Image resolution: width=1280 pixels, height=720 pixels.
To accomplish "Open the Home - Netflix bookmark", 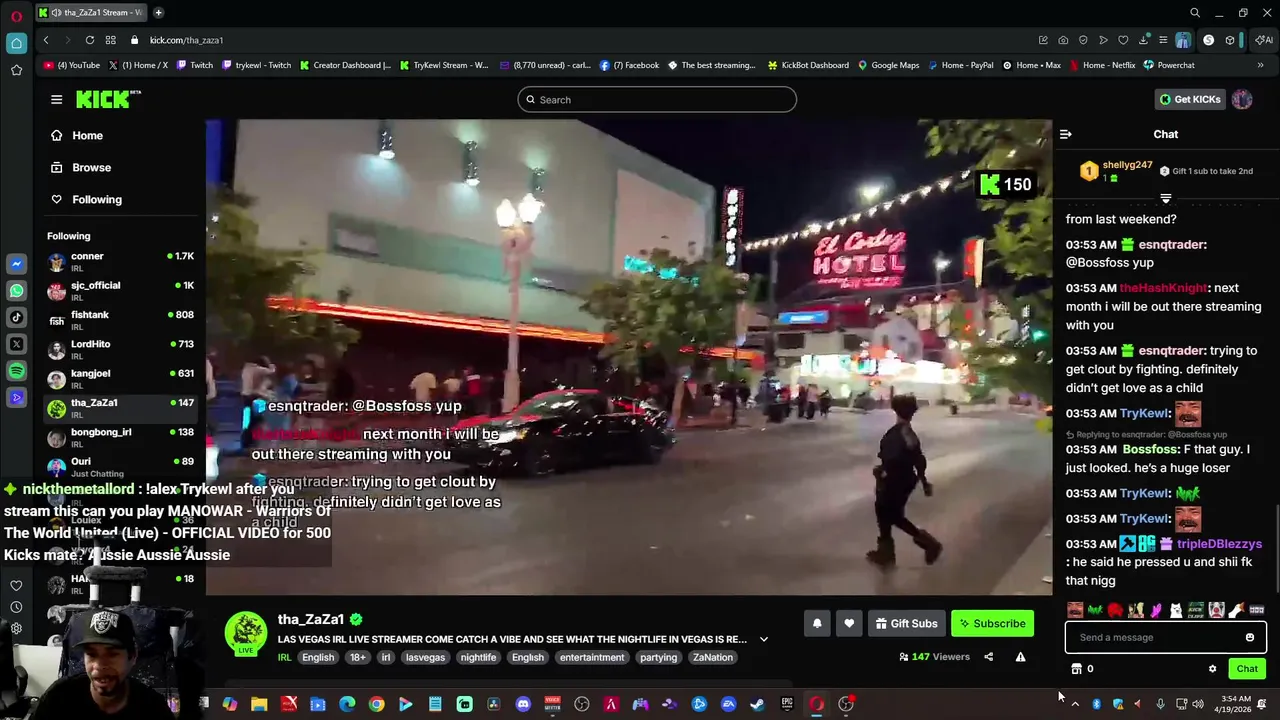I will pos(1102,65).
